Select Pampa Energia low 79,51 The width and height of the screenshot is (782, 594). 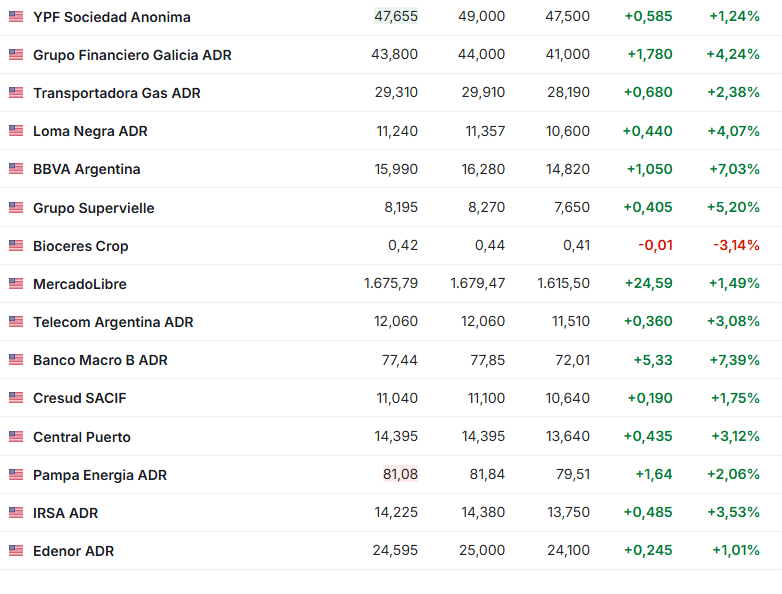[x=573, y=474]
